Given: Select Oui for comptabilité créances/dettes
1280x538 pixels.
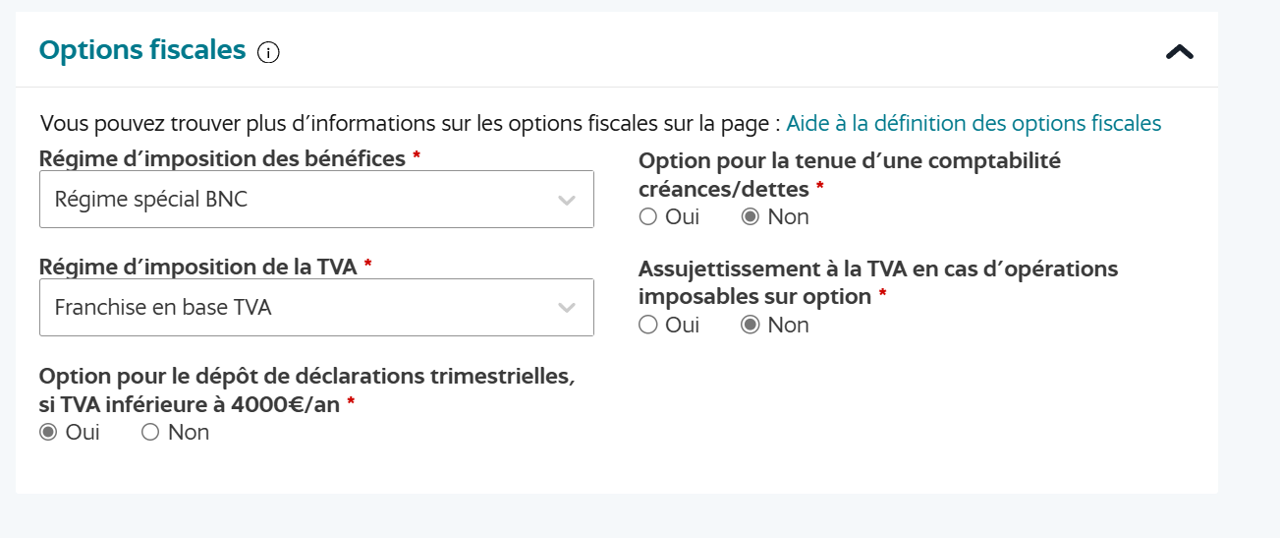Looking at the screenshot, I should [x=648, y=217].
